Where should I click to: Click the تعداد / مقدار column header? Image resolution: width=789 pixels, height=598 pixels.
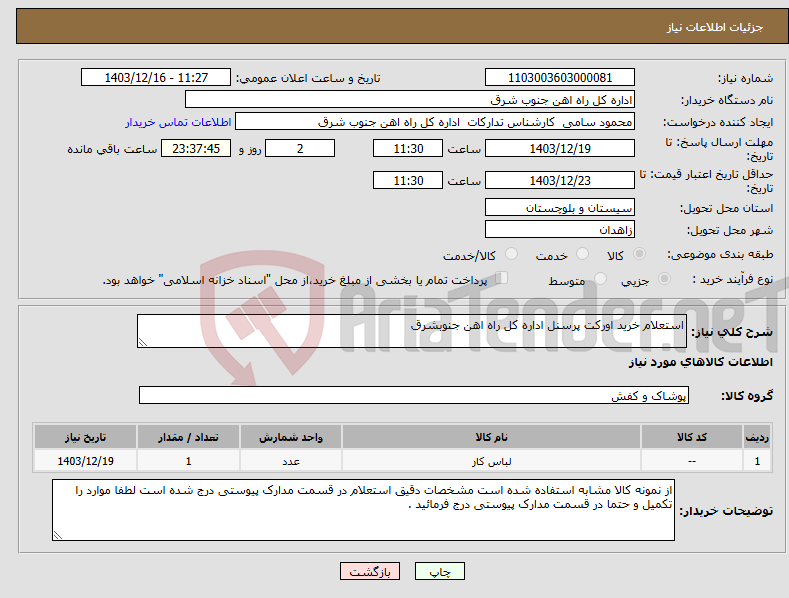(x=188, y=437)
